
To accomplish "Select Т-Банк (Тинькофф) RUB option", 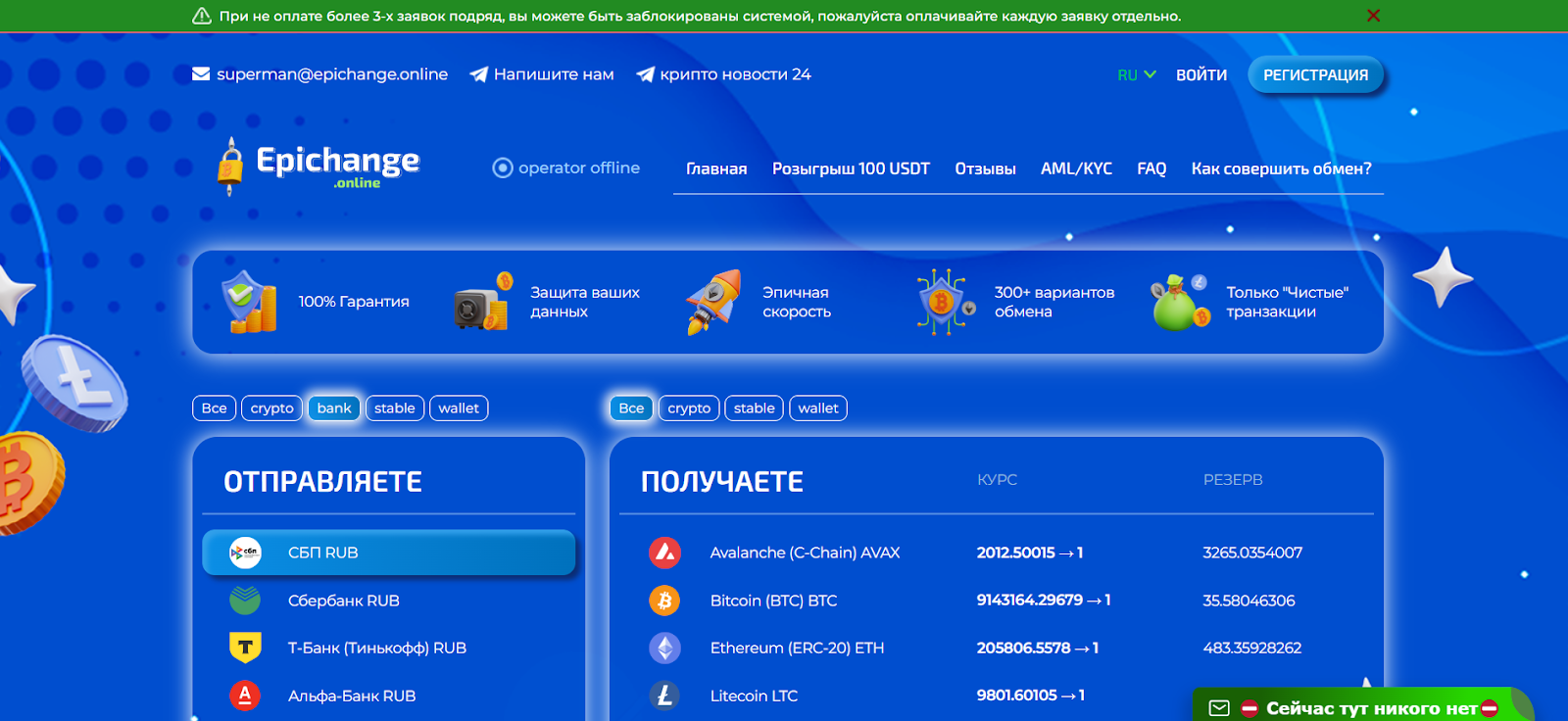I will (388, 648).
